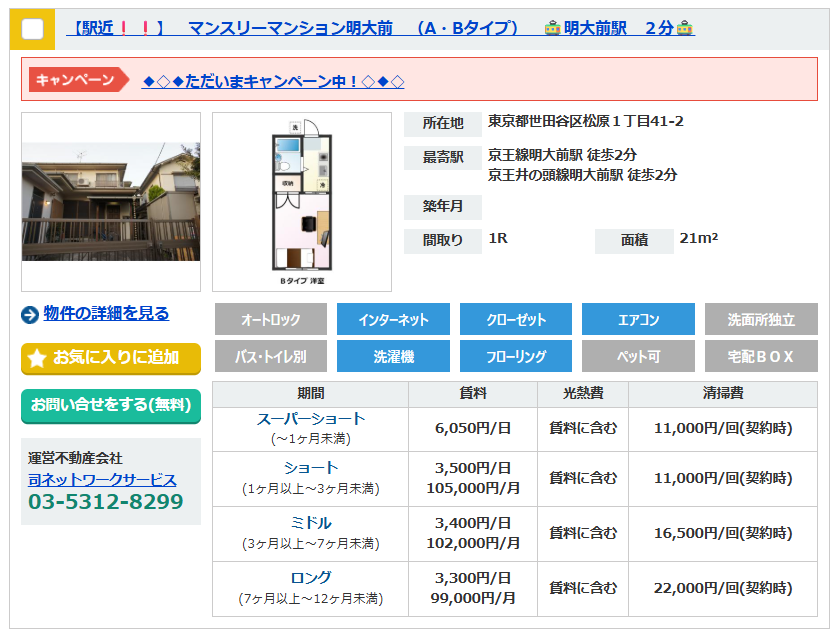Follow the 物件の詳細を見る link
Viewport: 837px width, 637px height.
point(106,313)
